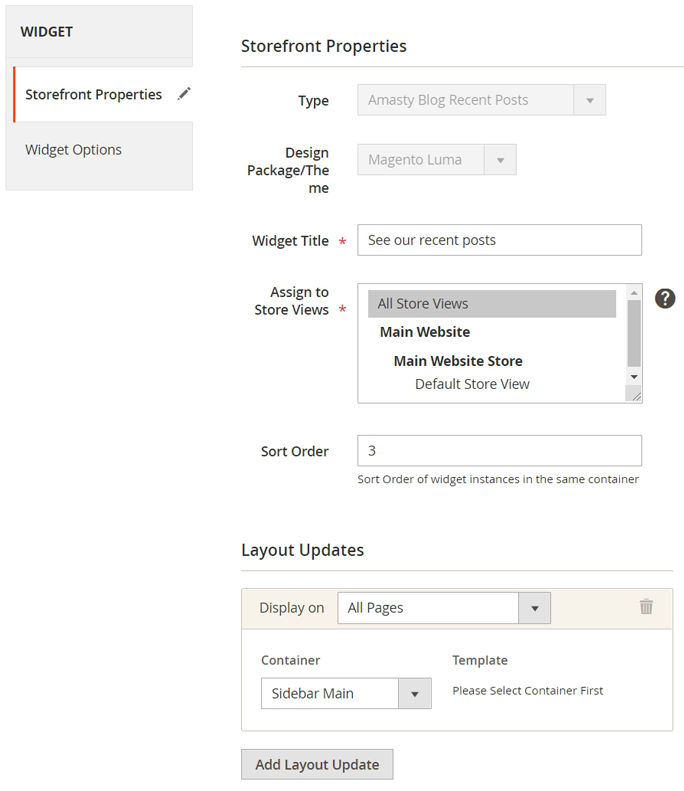Screen dimensions: 684x791
Task: Click the Store Views list scrollbar thumb
Action: point(634,334)
